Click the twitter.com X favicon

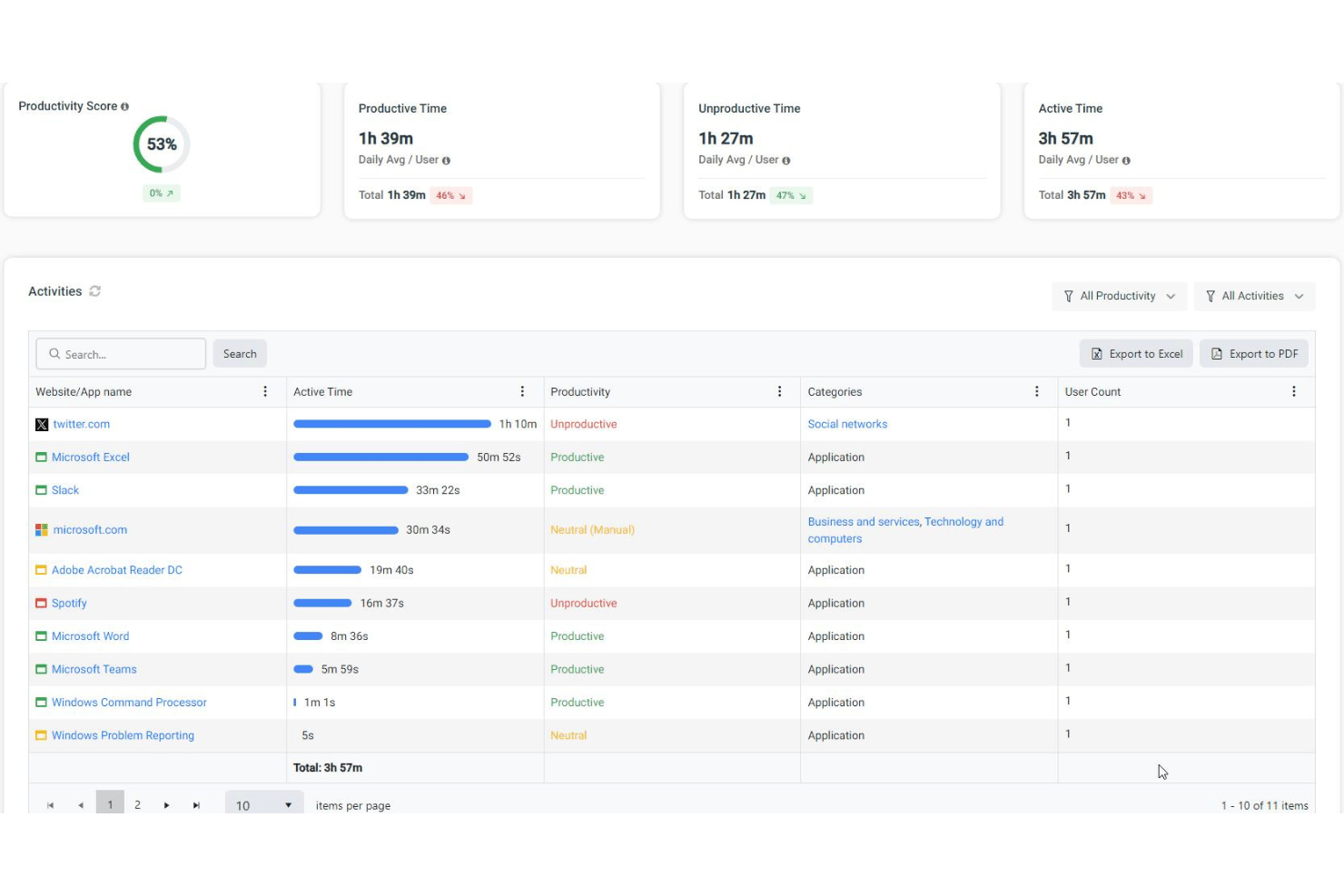42,425
